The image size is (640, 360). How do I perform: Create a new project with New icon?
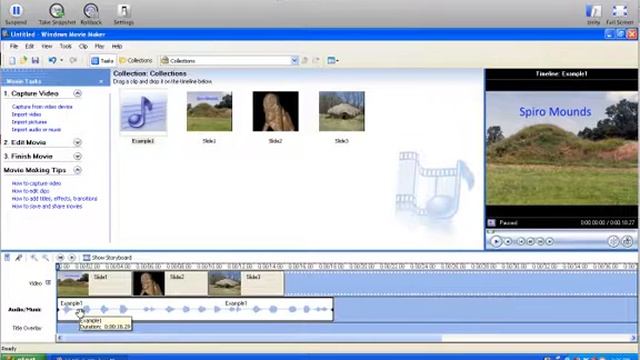coord(12,60)
